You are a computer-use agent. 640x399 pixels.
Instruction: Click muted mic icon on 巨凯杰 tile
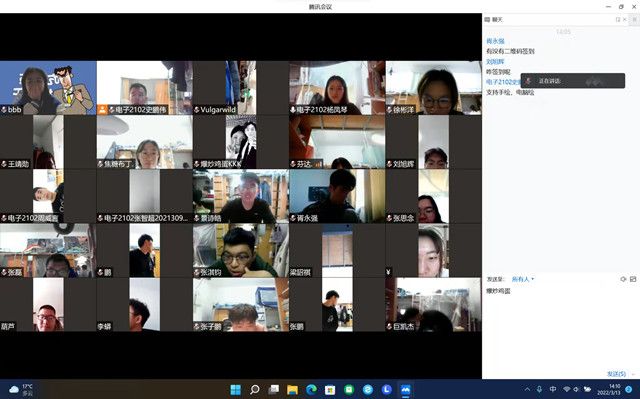pos(389,327)
